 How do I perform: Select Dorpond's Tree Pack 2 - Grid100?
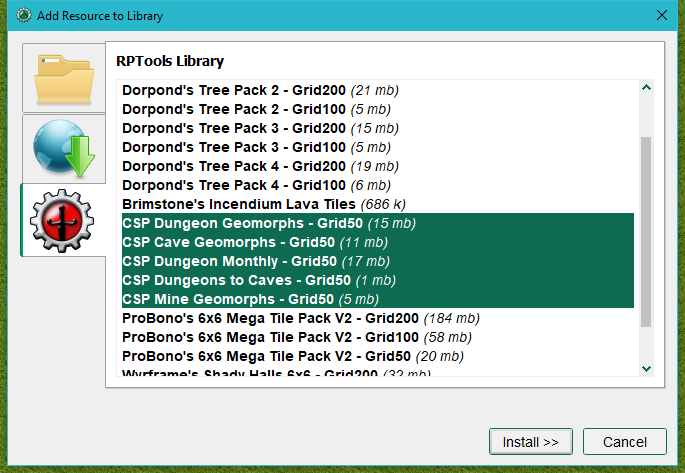(378, 109)
